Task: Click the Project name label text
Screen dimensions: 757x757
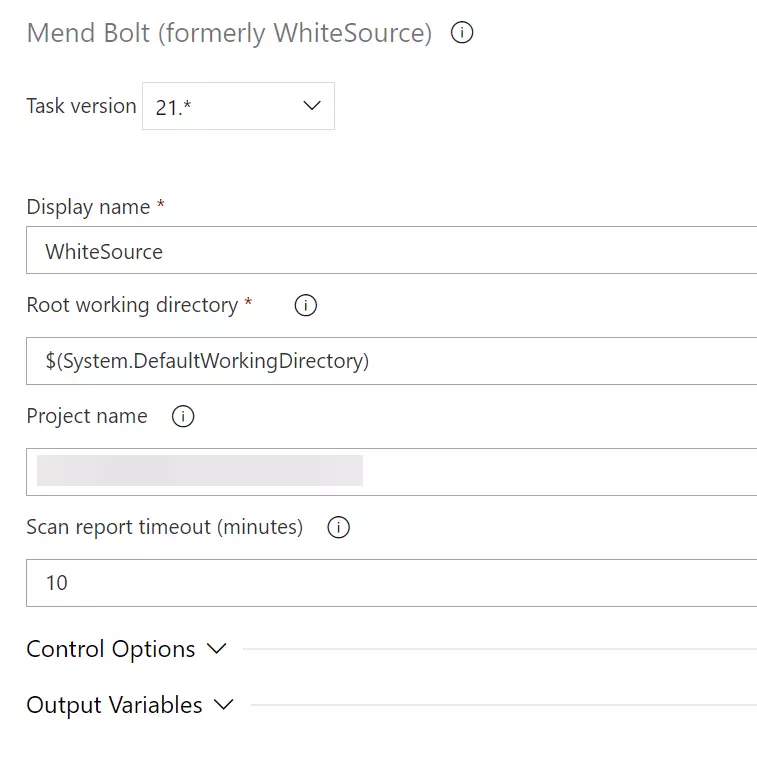Action: point(87,416)
